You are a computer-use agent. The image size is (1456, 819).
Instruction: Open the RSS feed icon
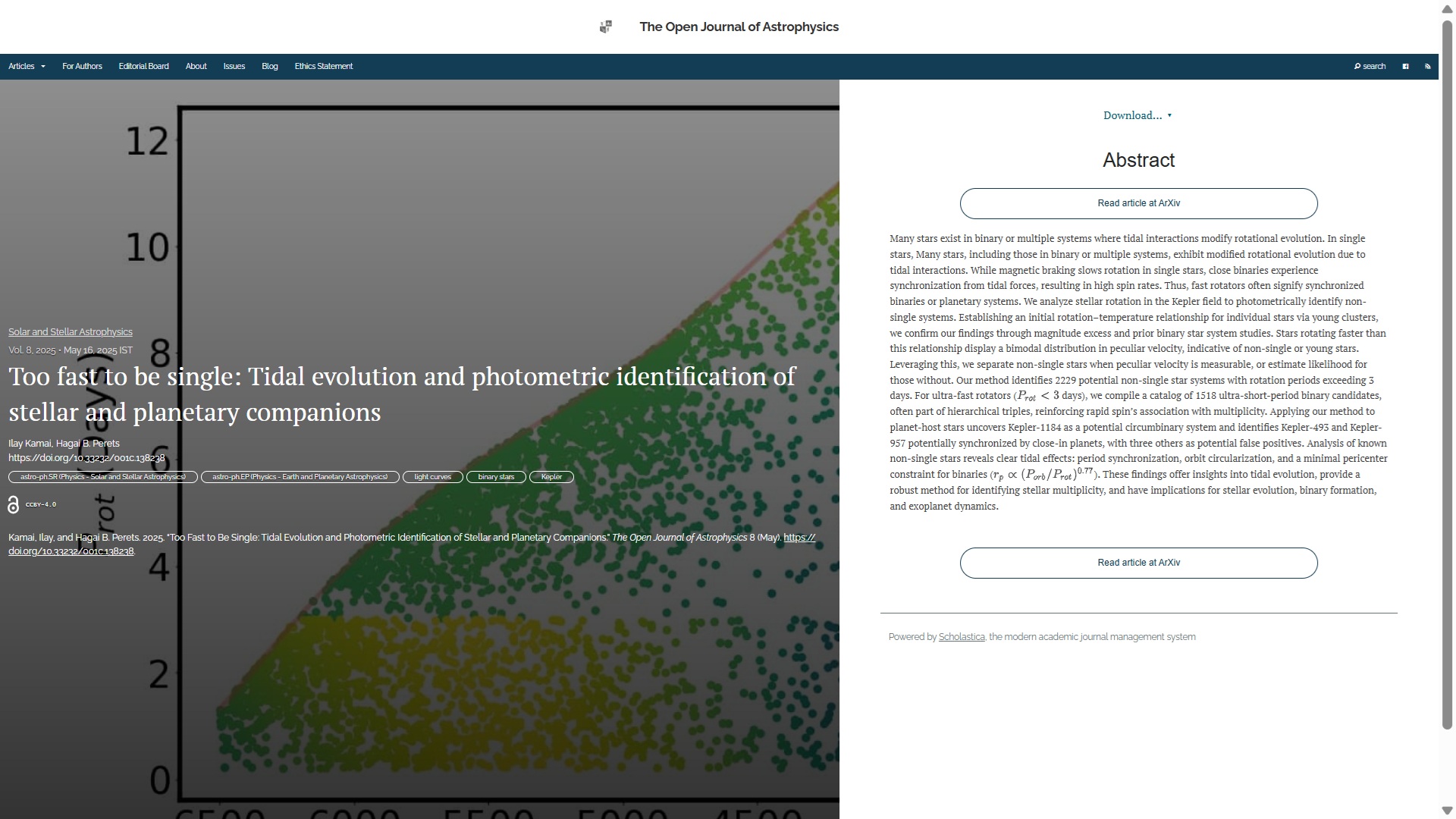(1427, 67)
